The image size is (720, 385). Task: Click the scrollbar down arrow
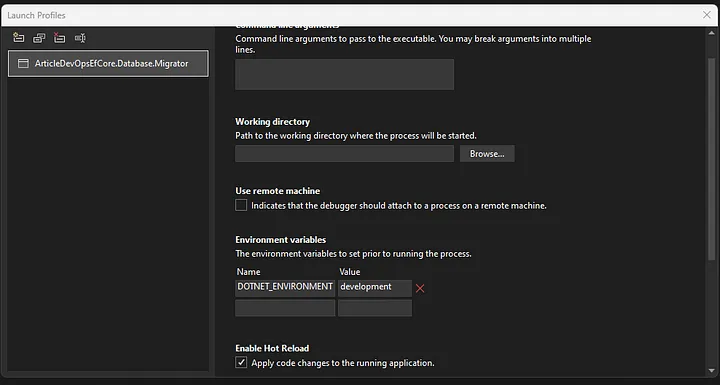(x=711, y=370)
